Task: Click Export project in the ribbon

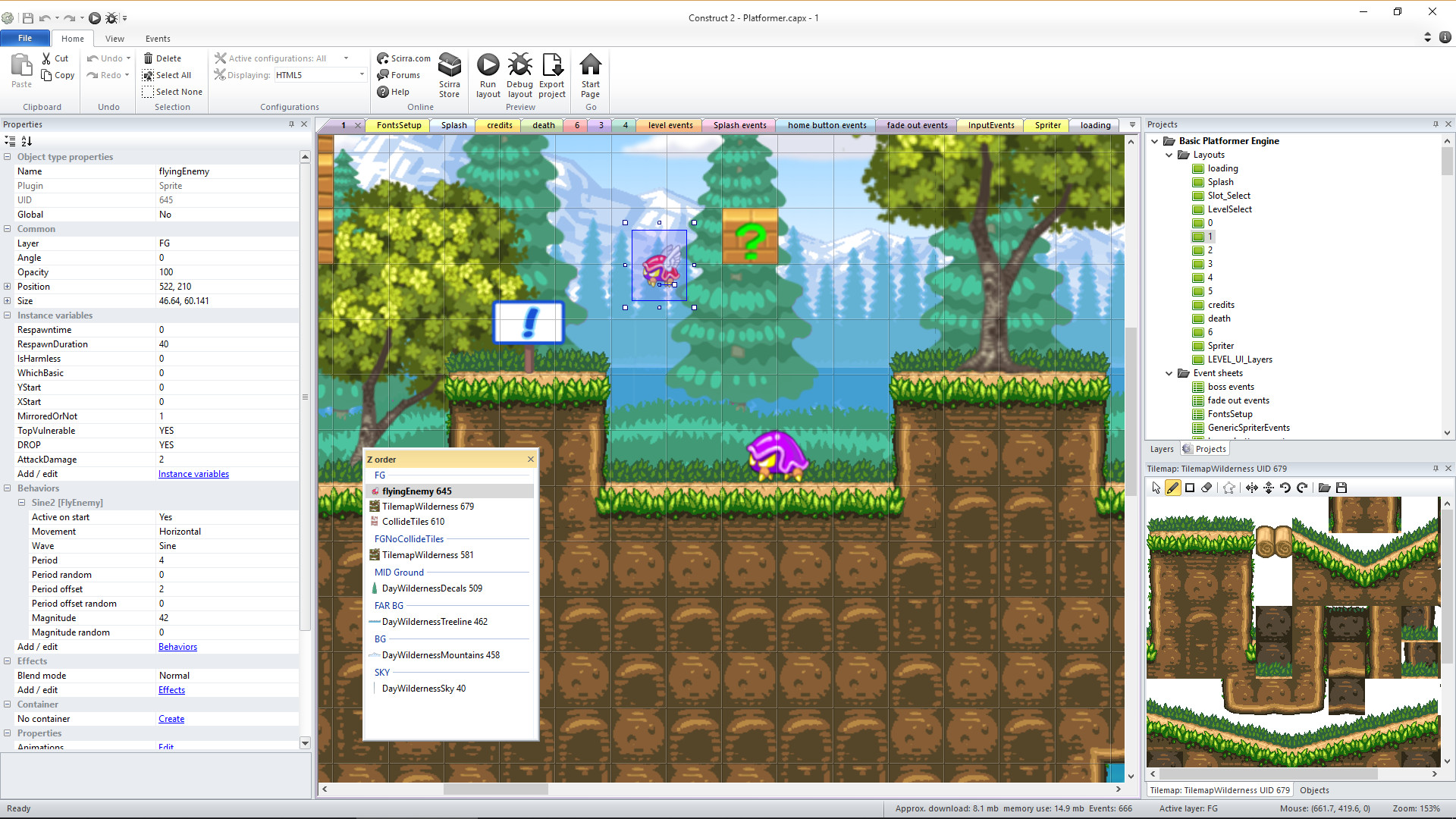Action: [552, 74]
